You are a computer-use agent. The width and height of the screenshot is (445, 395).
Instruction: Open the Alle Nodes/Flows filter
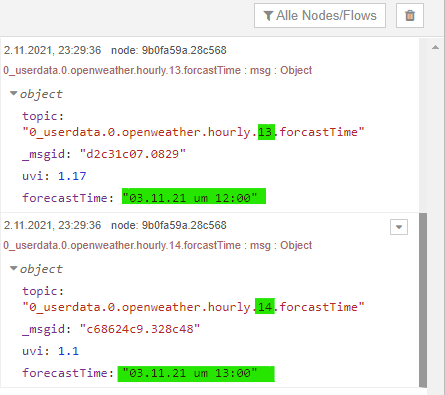320,16
